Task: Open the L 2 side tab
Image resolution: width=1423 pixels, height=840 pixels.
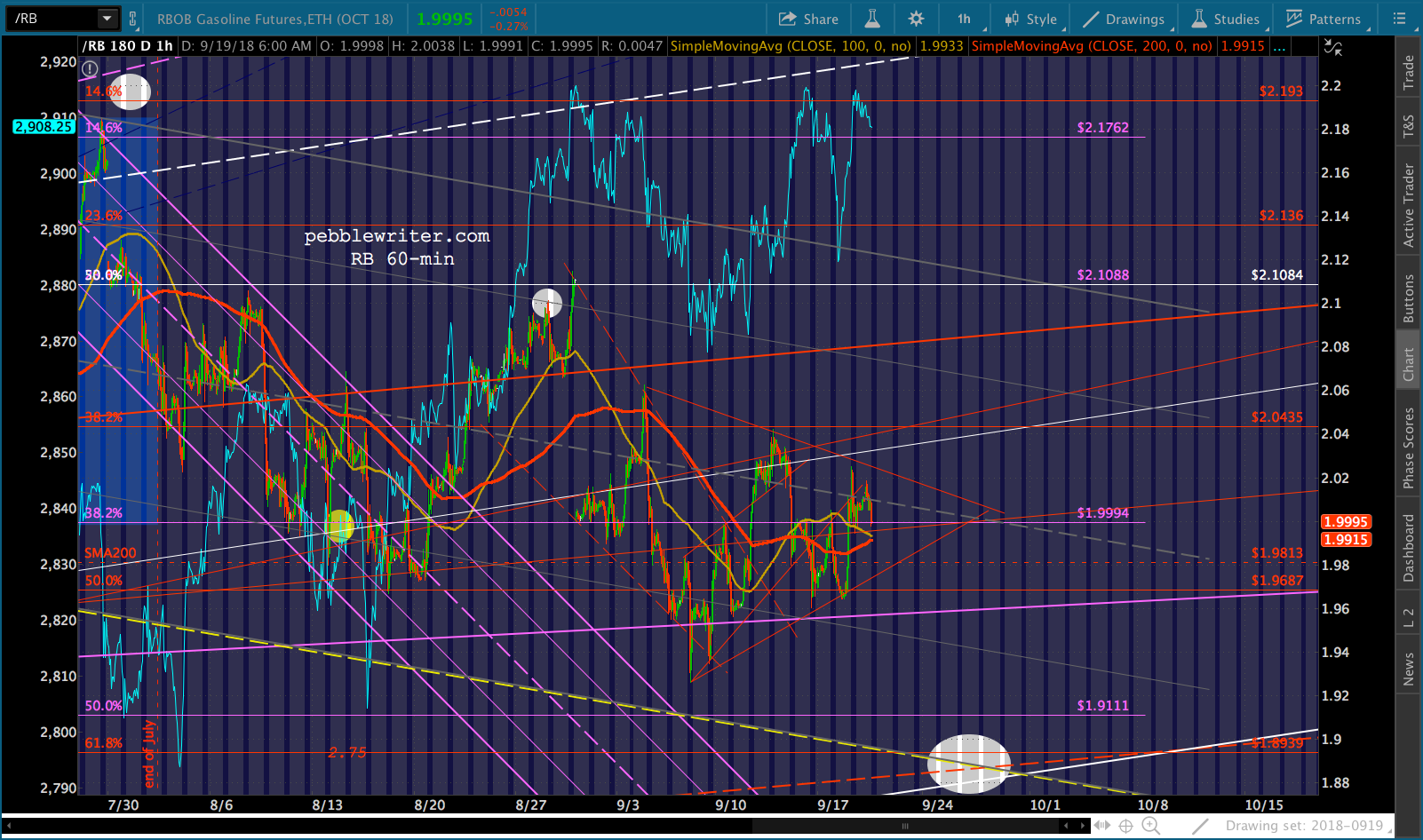Action: pyautogui.click(x=1408, y=618)
